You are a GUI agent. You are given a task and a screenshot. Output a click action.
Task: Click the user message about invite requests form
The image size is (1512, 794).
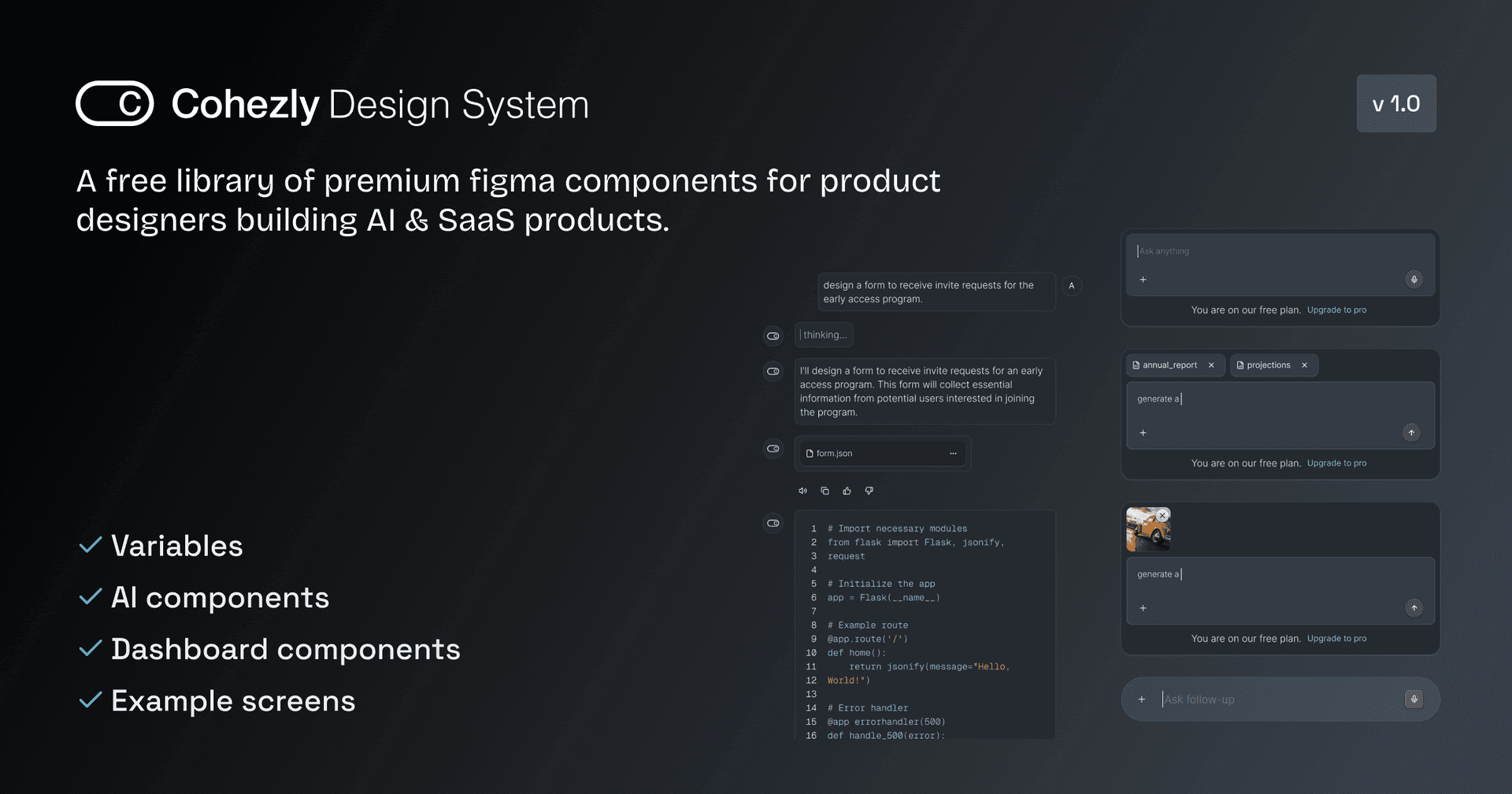936,292
